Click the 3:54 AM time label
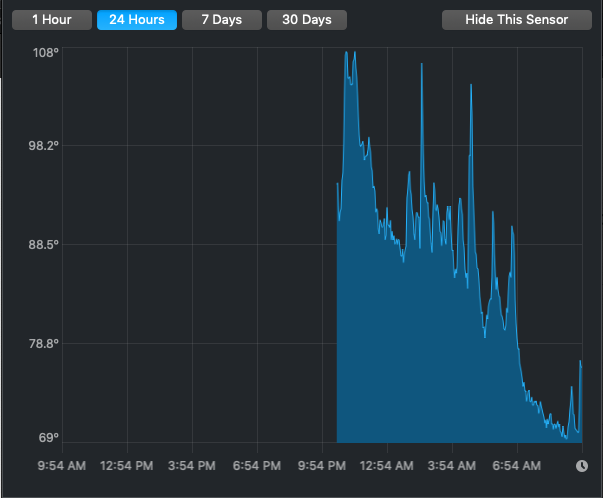Image resolution: width=603 pixels, height=498 pixels. click(x=451, y=466)
